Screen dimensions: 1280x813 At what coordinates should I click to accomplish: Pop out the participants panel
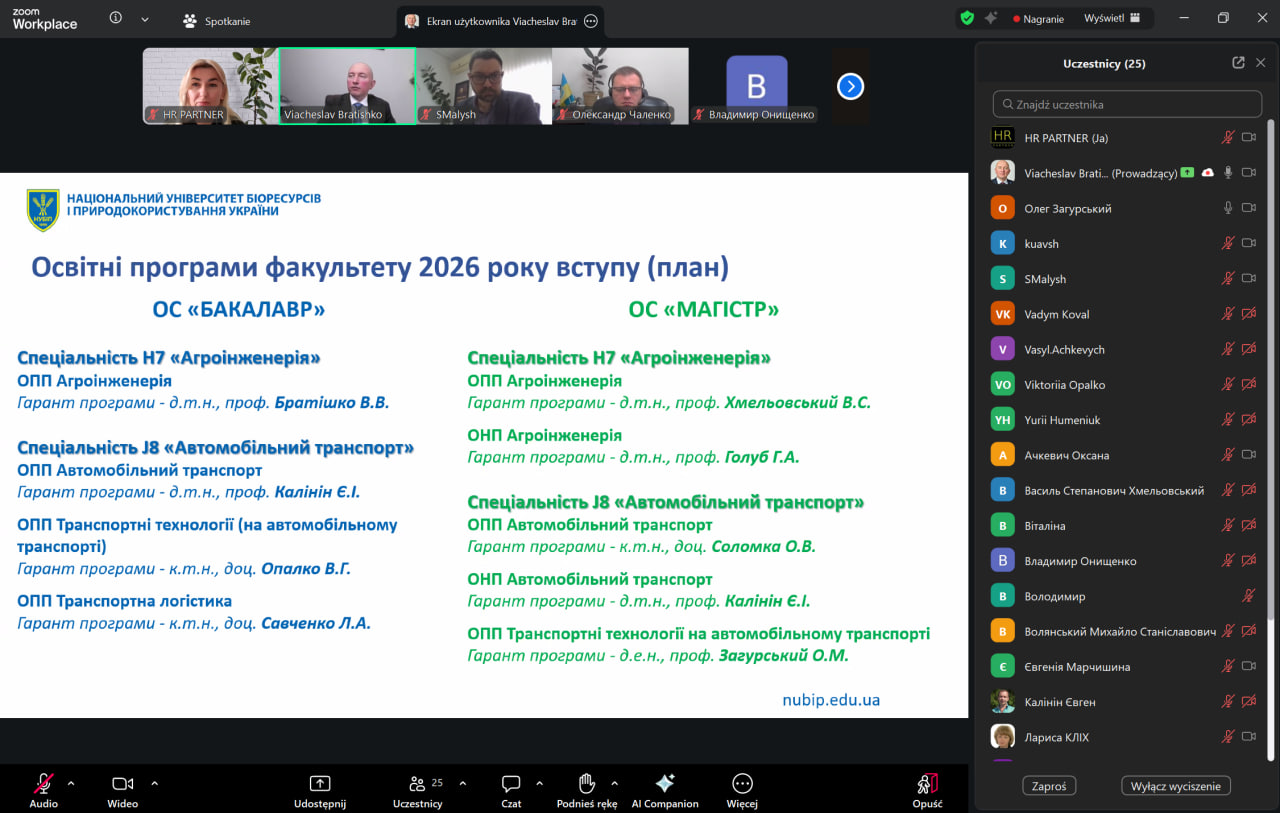pyautogui.click(x=1238, y=63)
